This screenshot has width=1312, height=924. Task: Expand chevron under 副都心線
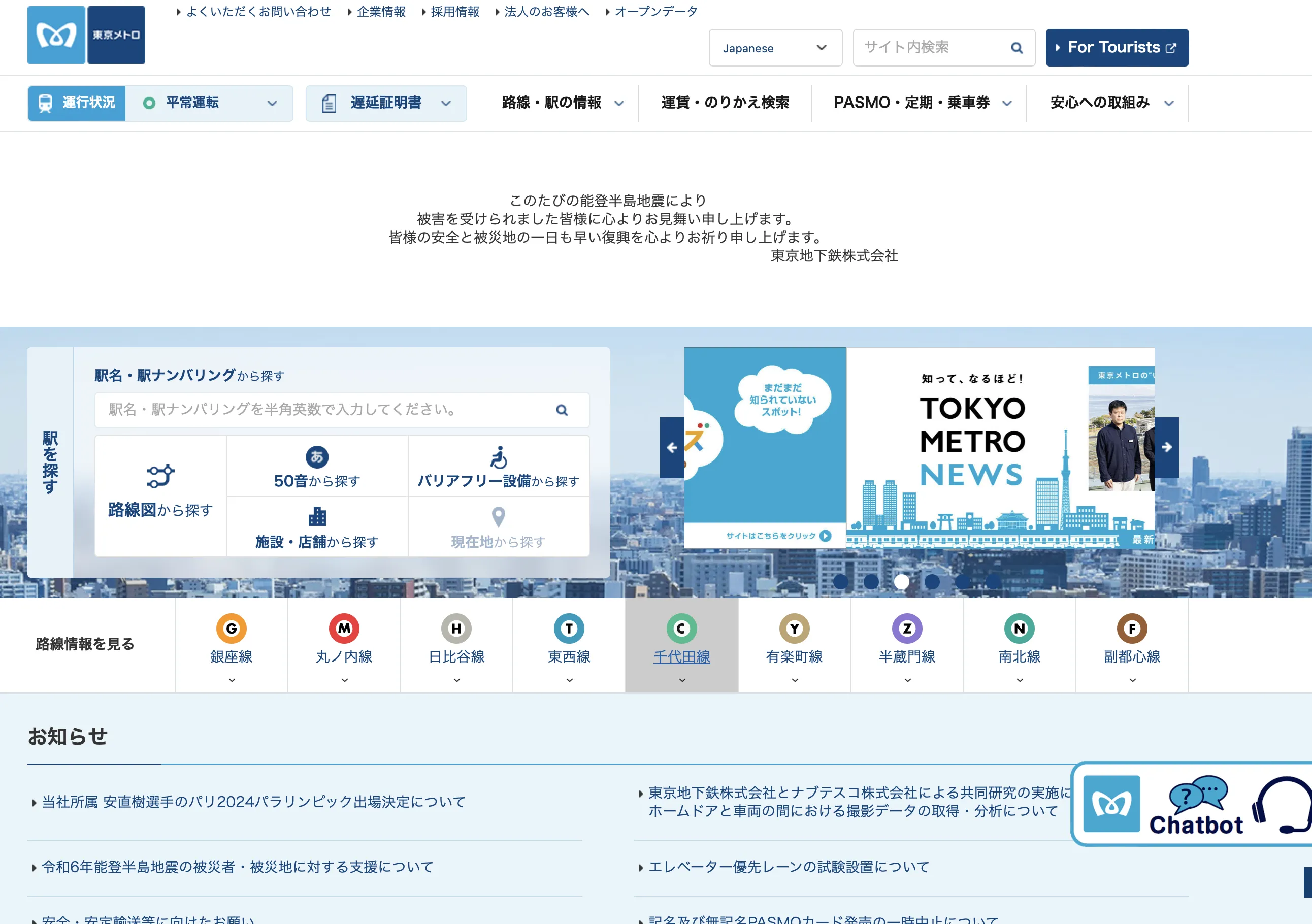[1133, 680]
